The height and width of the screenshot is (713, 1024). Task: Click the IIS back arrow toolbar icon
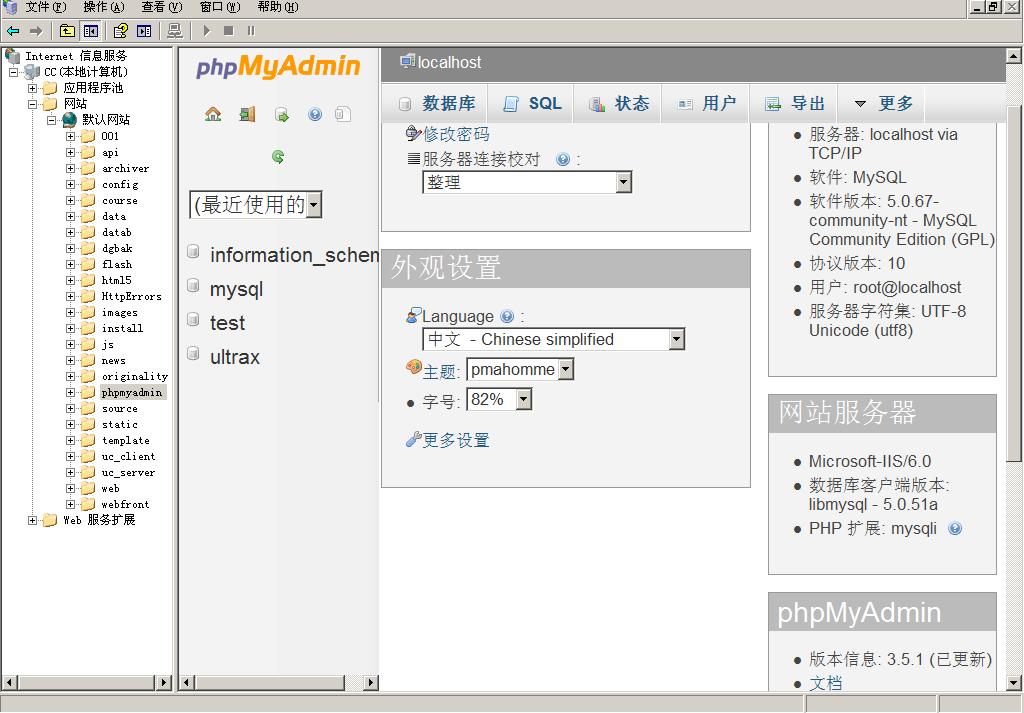tap(13, 31)
